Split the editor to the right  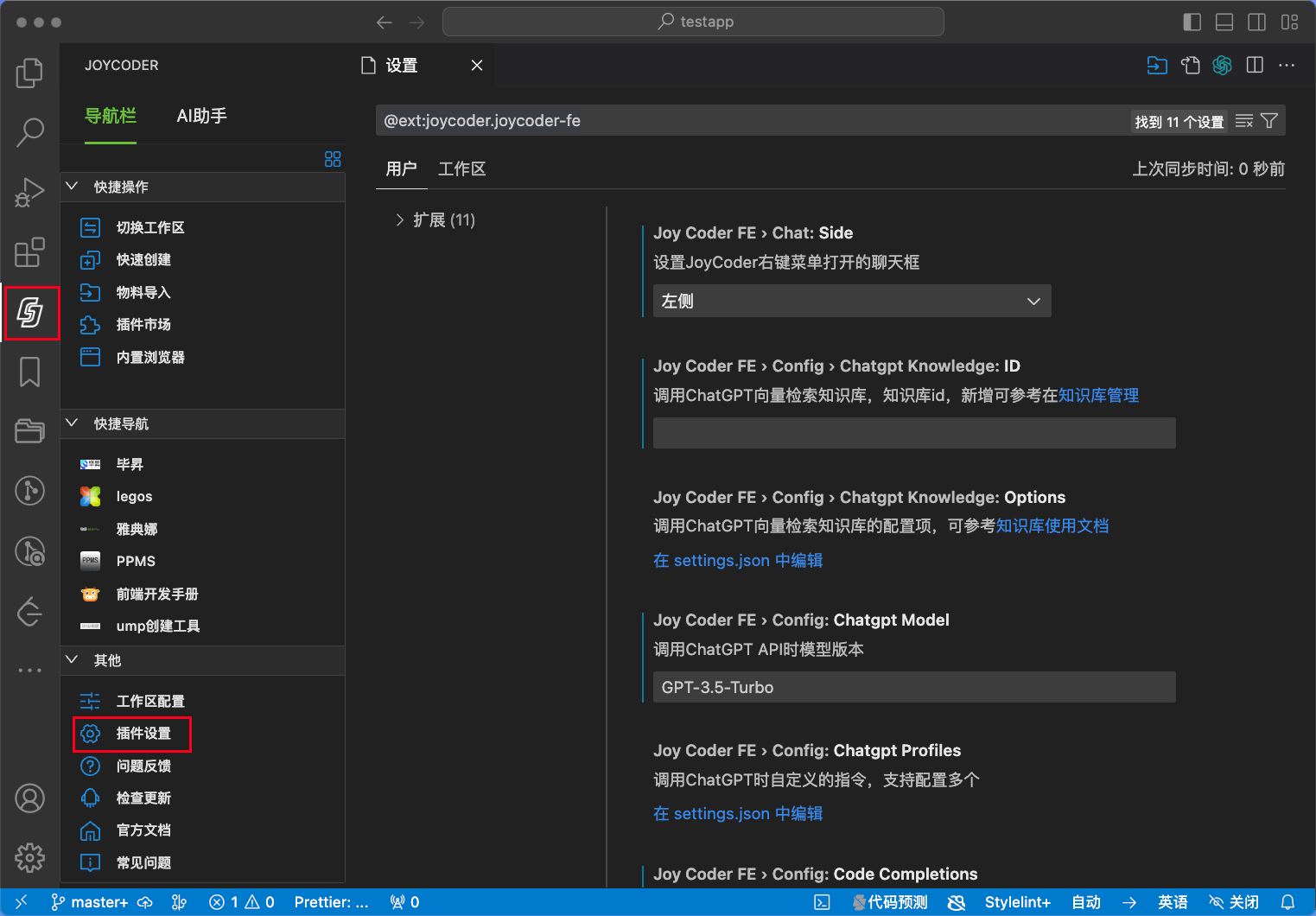click(x=1255, y=66)
